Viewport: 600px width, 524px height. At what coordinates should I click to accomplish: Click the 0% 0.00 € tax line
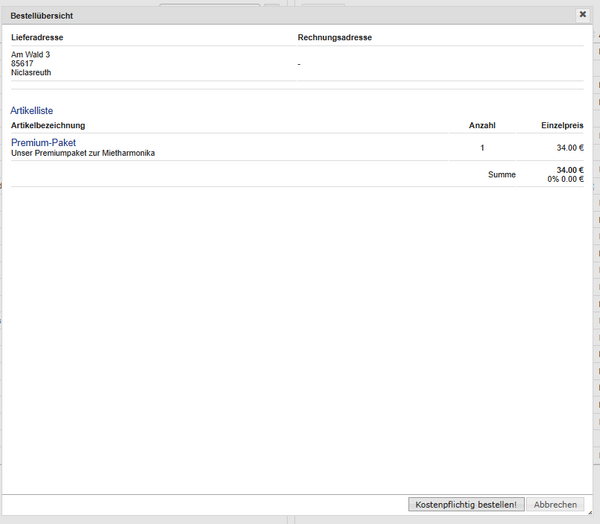(x=565, y=179)
